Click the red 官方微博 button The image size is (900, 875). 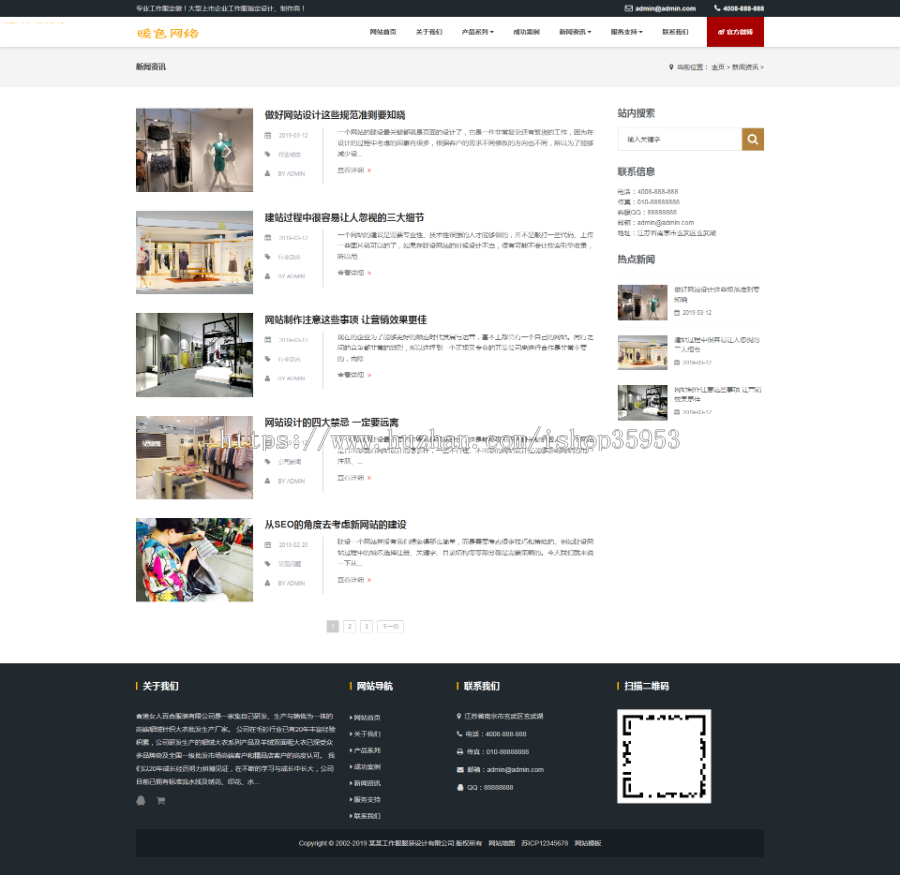(x=735, y=32)
